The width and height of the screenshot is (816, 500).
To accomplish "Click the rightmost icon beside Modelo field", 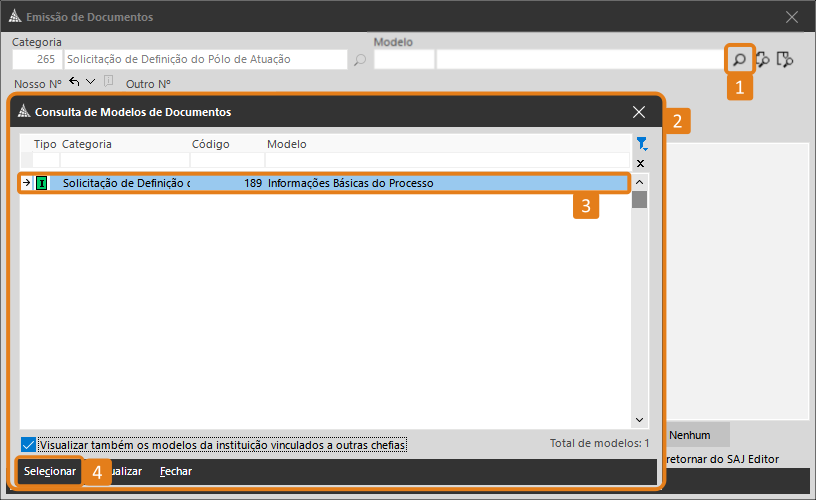I will (x=786, y=60).
